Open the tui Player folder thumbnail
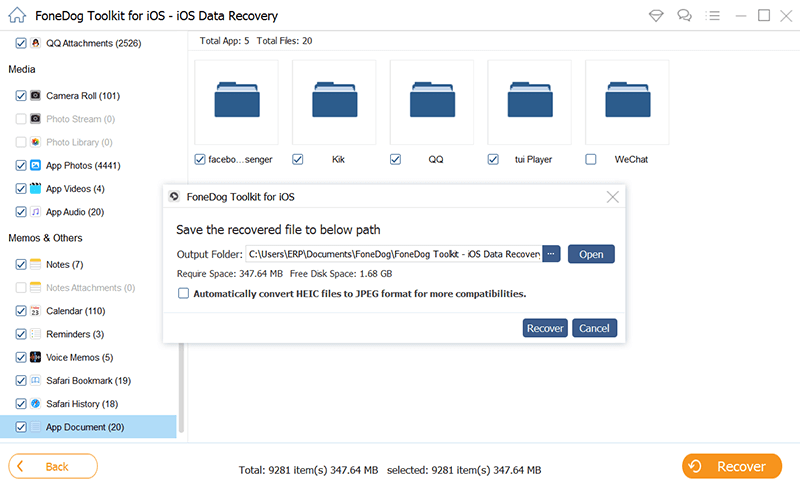The image size is (800, 489). click(x=530, y=102)
